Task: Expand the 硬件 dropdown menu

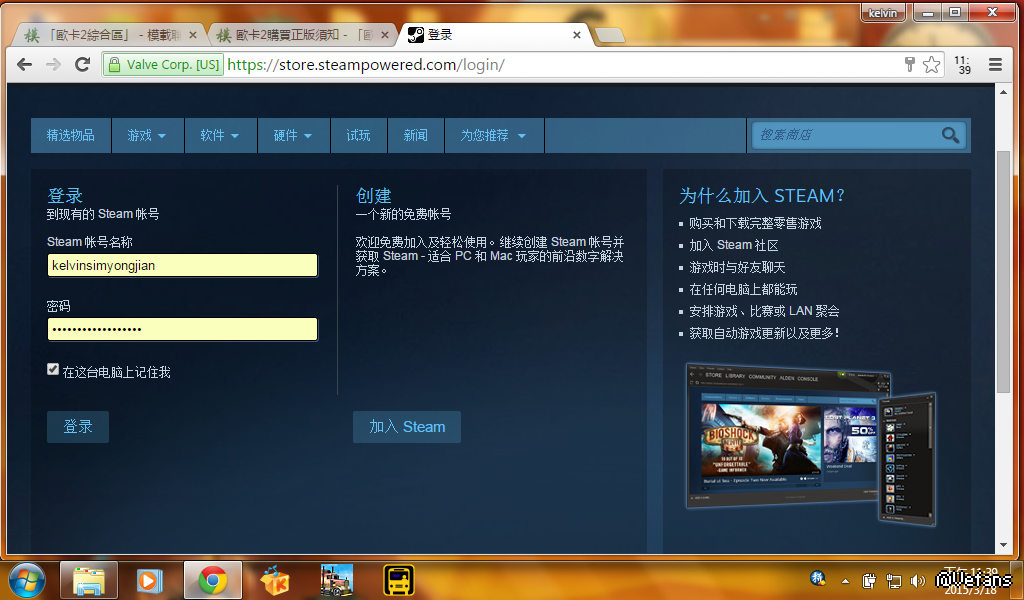Action: [x=293, y=135]
